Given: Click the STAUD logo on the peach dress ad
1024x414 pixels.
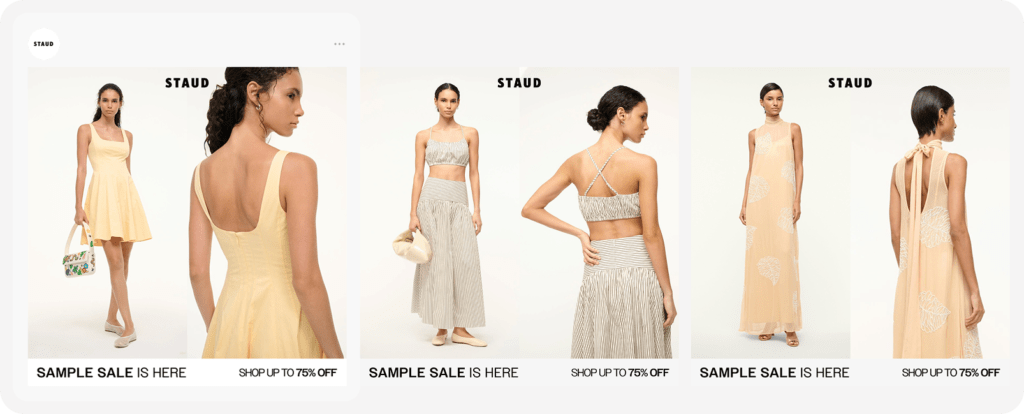Looking at the screenshot, I should tap(850, 83).
